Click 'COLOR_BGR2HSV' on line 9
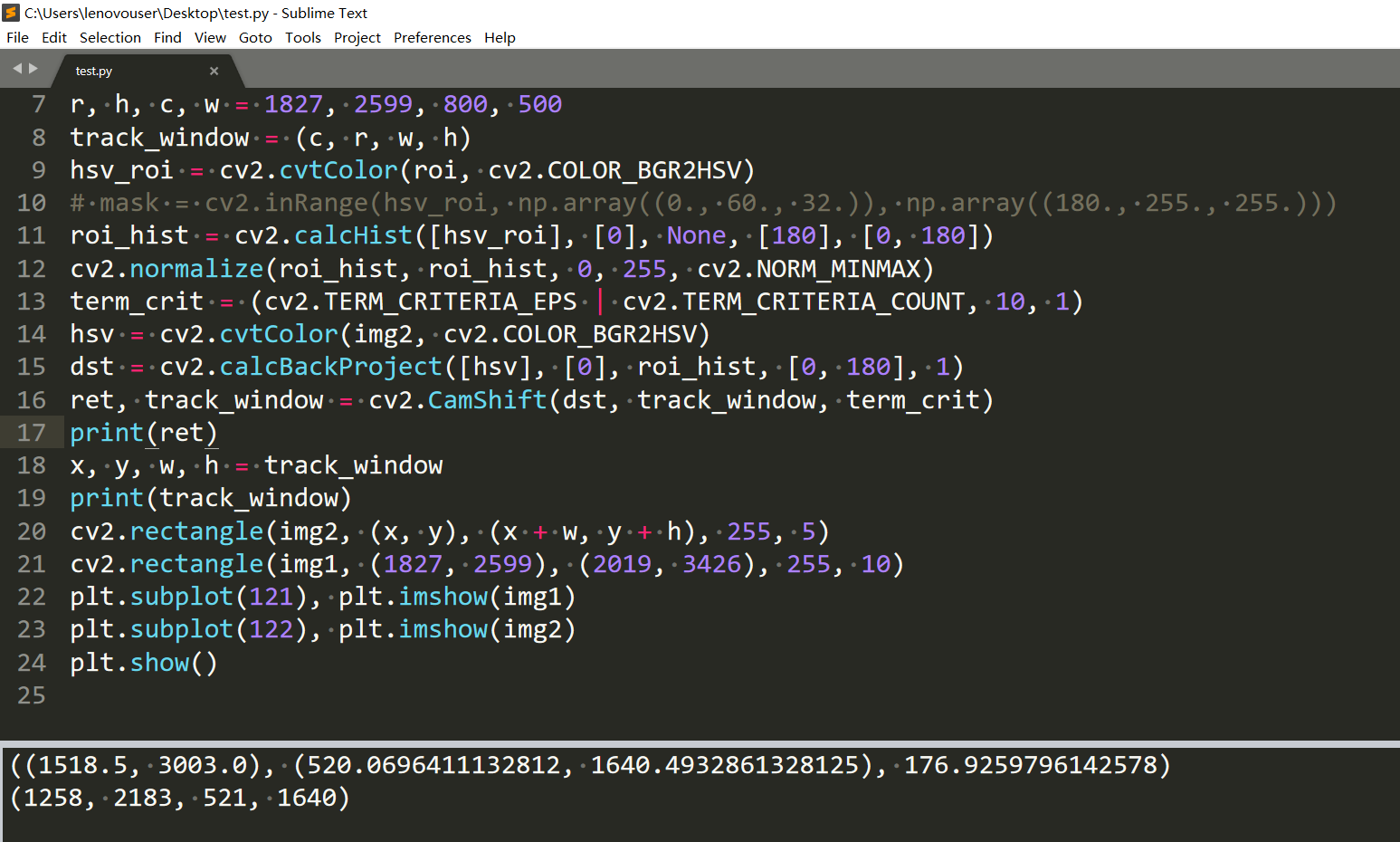Screen dimensions: 1400x842 (x=644, y=170)
